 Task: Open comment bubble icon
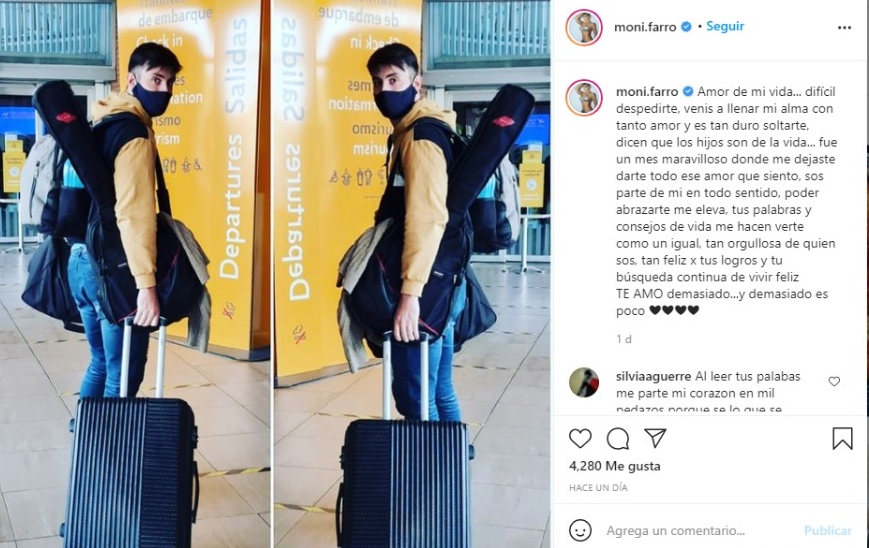point(617,438)
